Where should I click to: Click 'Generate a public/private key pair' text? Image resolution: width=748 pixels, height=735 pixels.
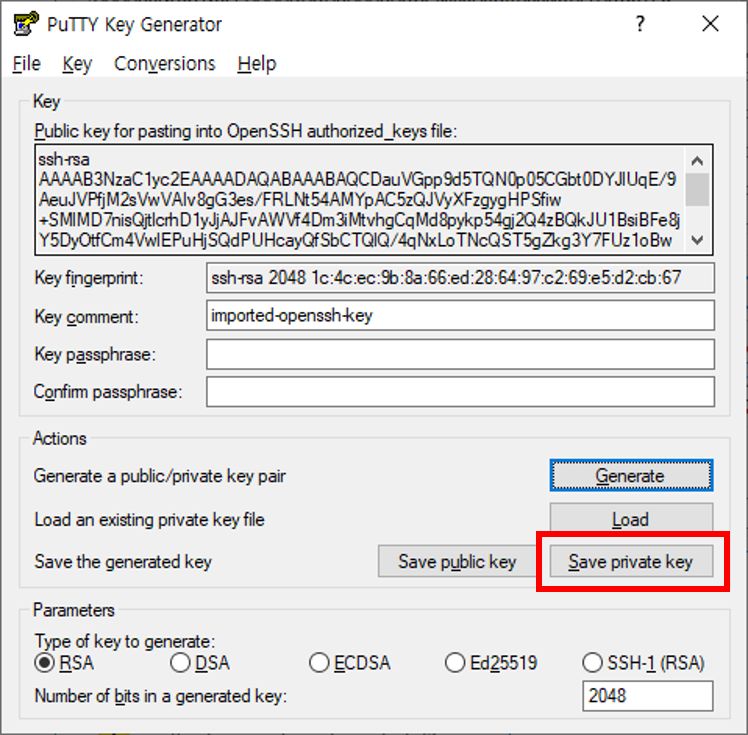pyautogui.click(x=160, y=476)
